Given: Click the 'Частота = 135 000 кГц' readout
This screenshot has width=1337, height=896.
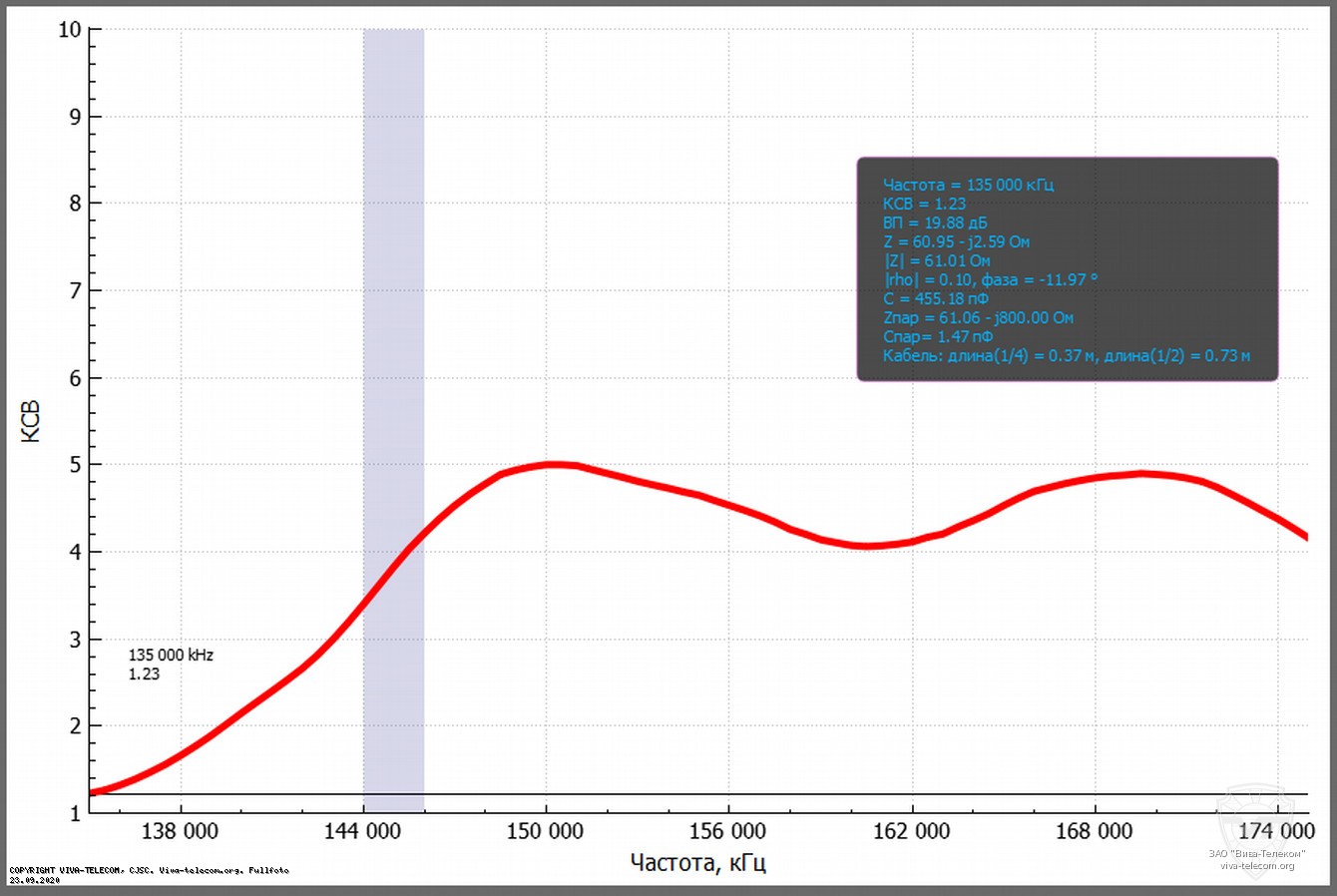Looking at the screenshot, I should (x=968, y=185).
